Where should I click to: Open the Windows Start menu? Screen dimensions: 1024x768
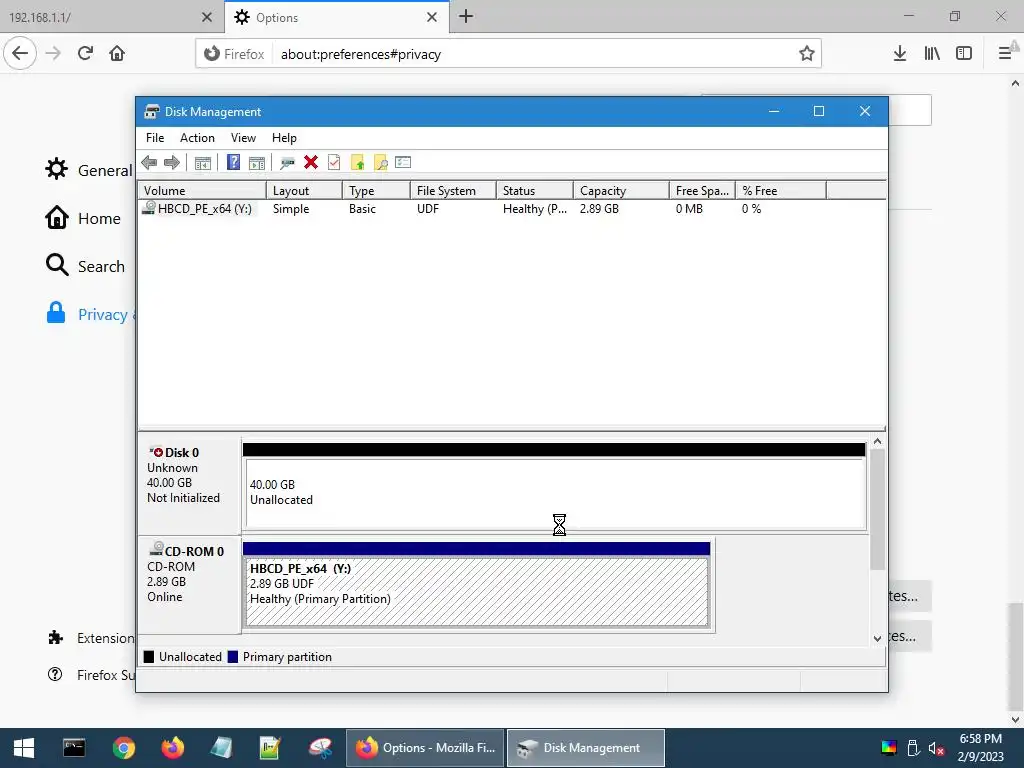click(24, 748)
